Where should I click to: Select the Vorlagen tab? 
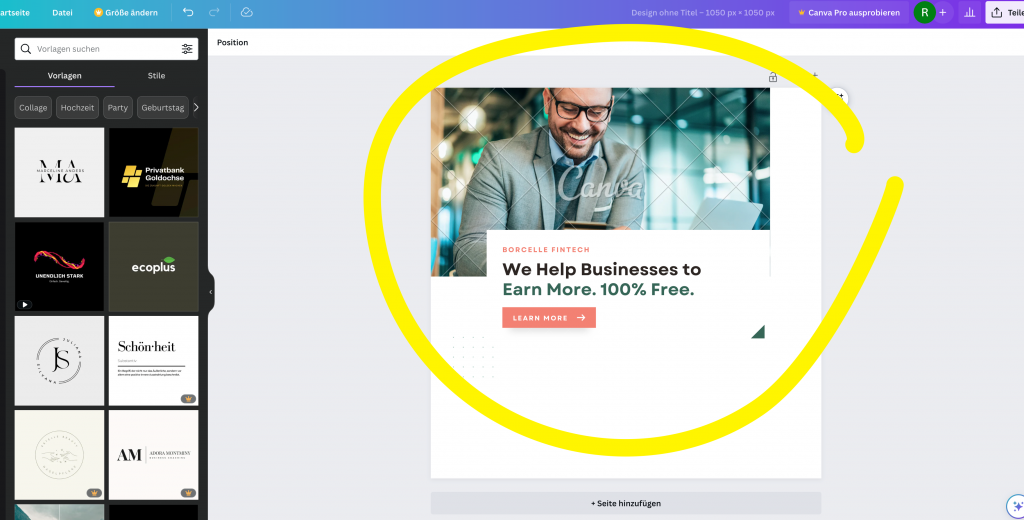click(65, 76)
